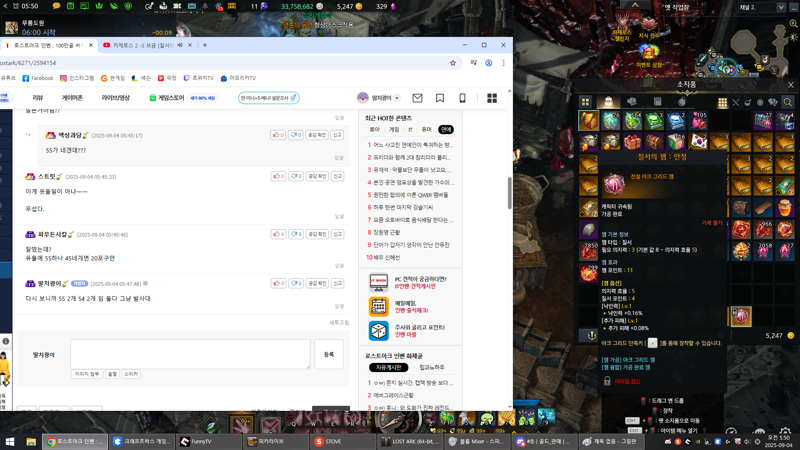800x450 pixels.
Task: Switch to STOVE taskbar window
Action: pos(342,441)
